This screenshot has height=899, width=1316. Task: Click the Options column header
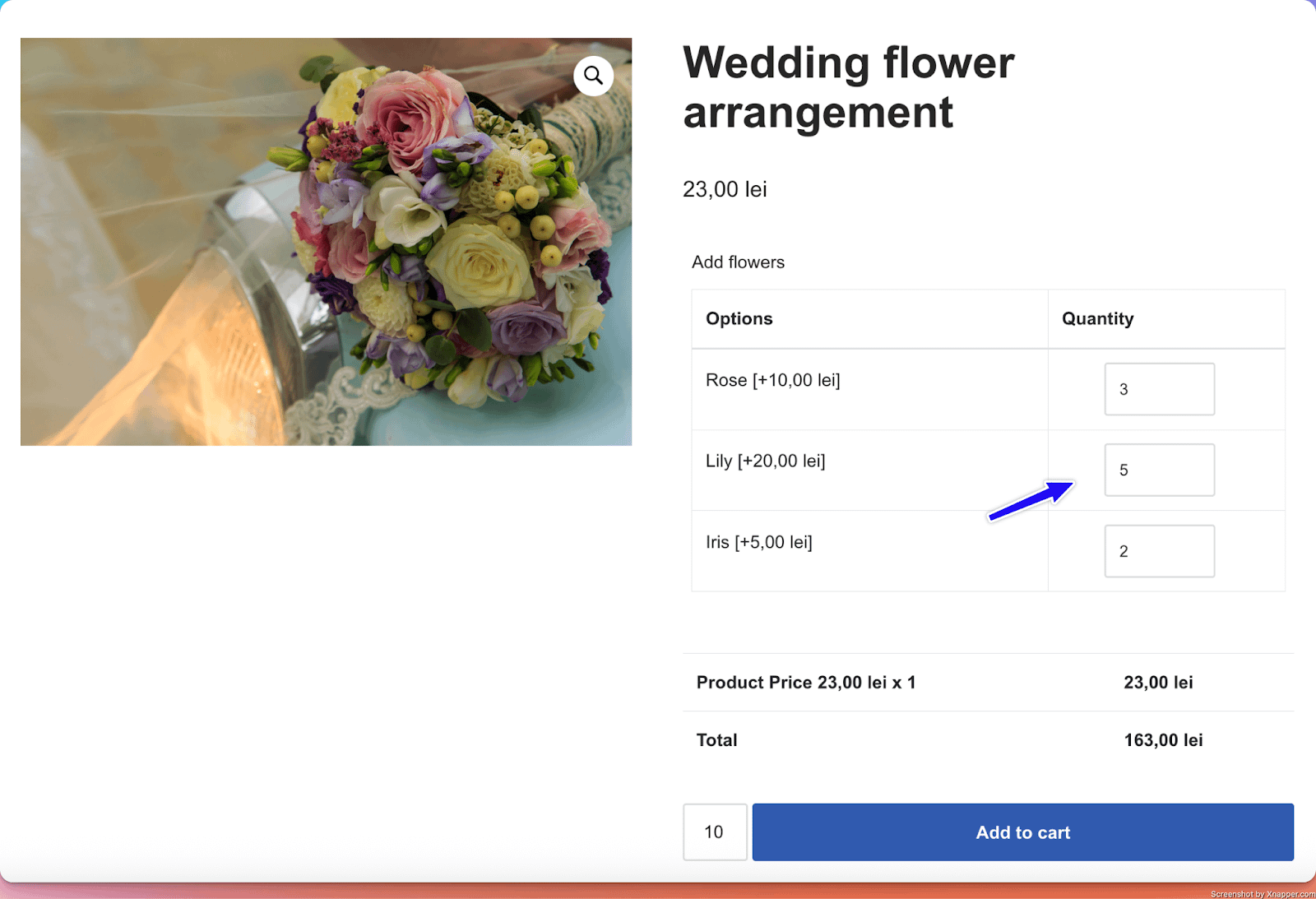739,319
